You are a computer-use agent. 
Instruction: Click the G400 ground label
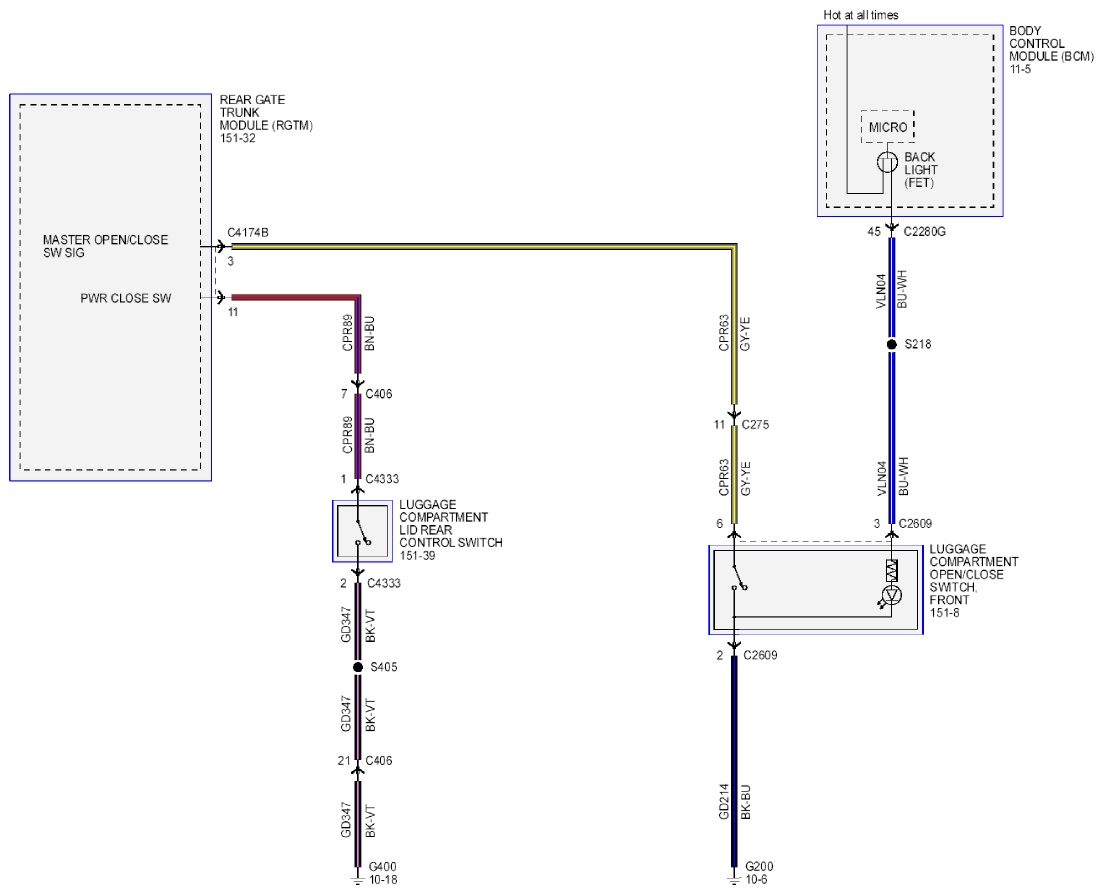(383, 867)
